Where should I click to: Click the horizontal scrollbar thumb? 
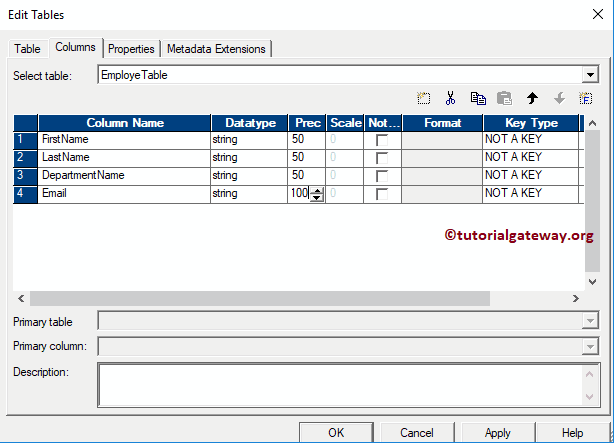pos(260,298)
